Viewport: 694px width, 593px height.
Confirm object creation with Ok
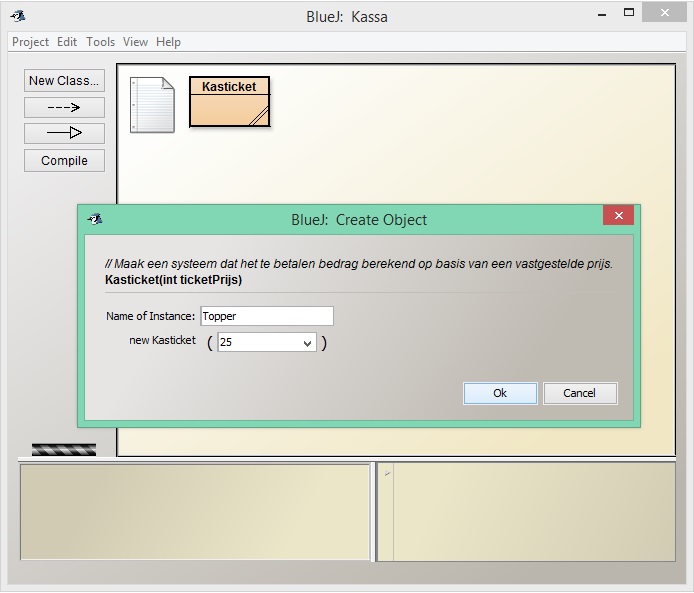point(500,393)
